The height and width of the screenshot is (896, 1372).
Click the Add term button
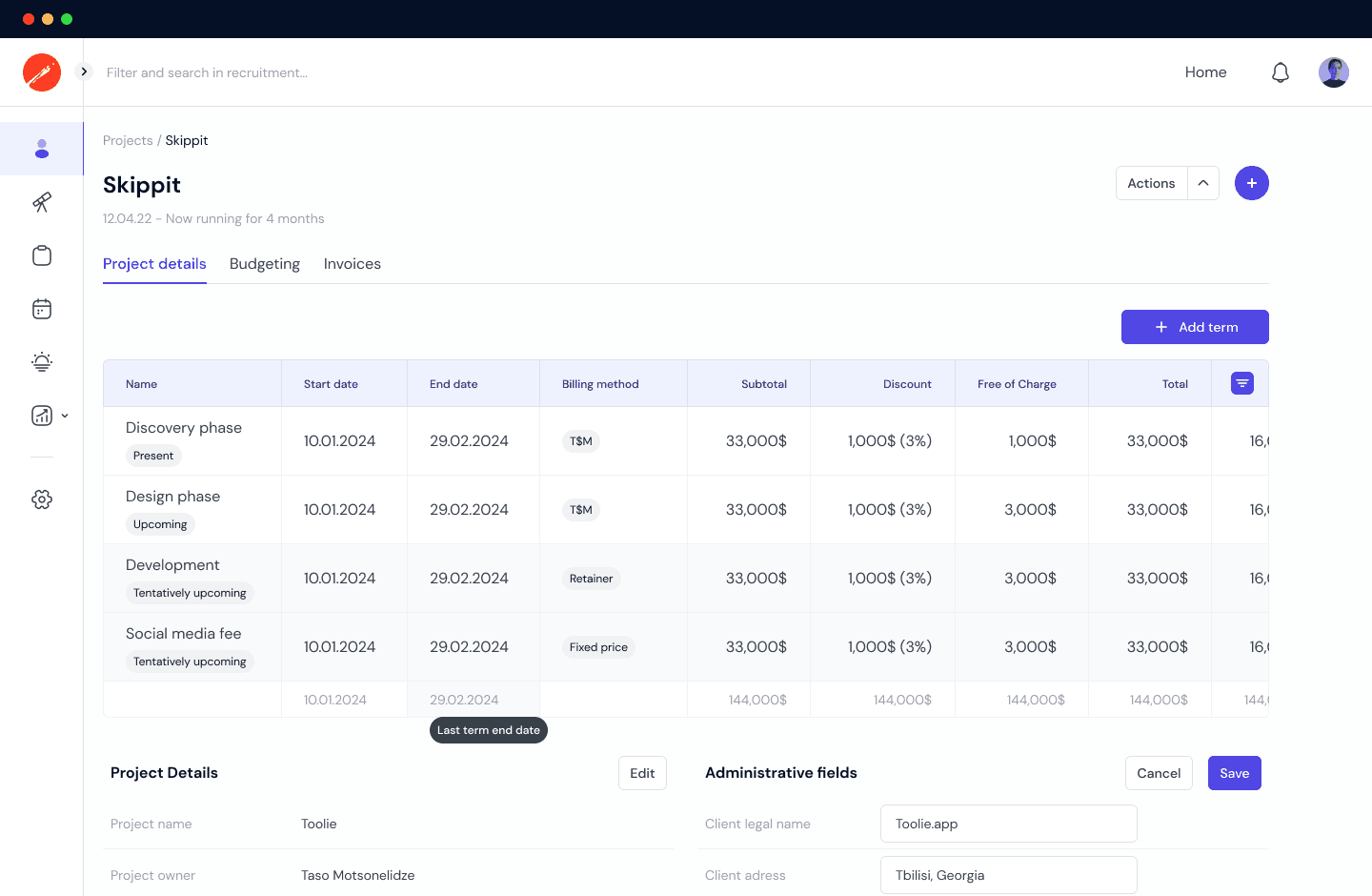1195,327
